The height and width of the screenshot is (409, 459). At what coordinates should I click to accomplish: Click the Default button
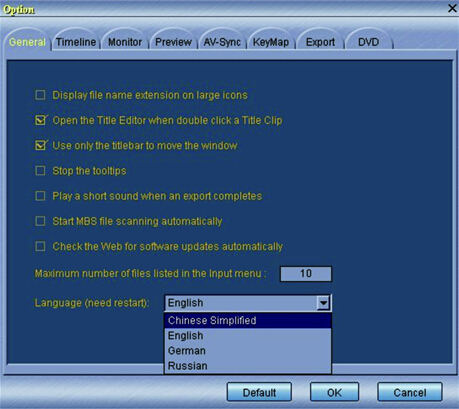(x=259, y=392)
